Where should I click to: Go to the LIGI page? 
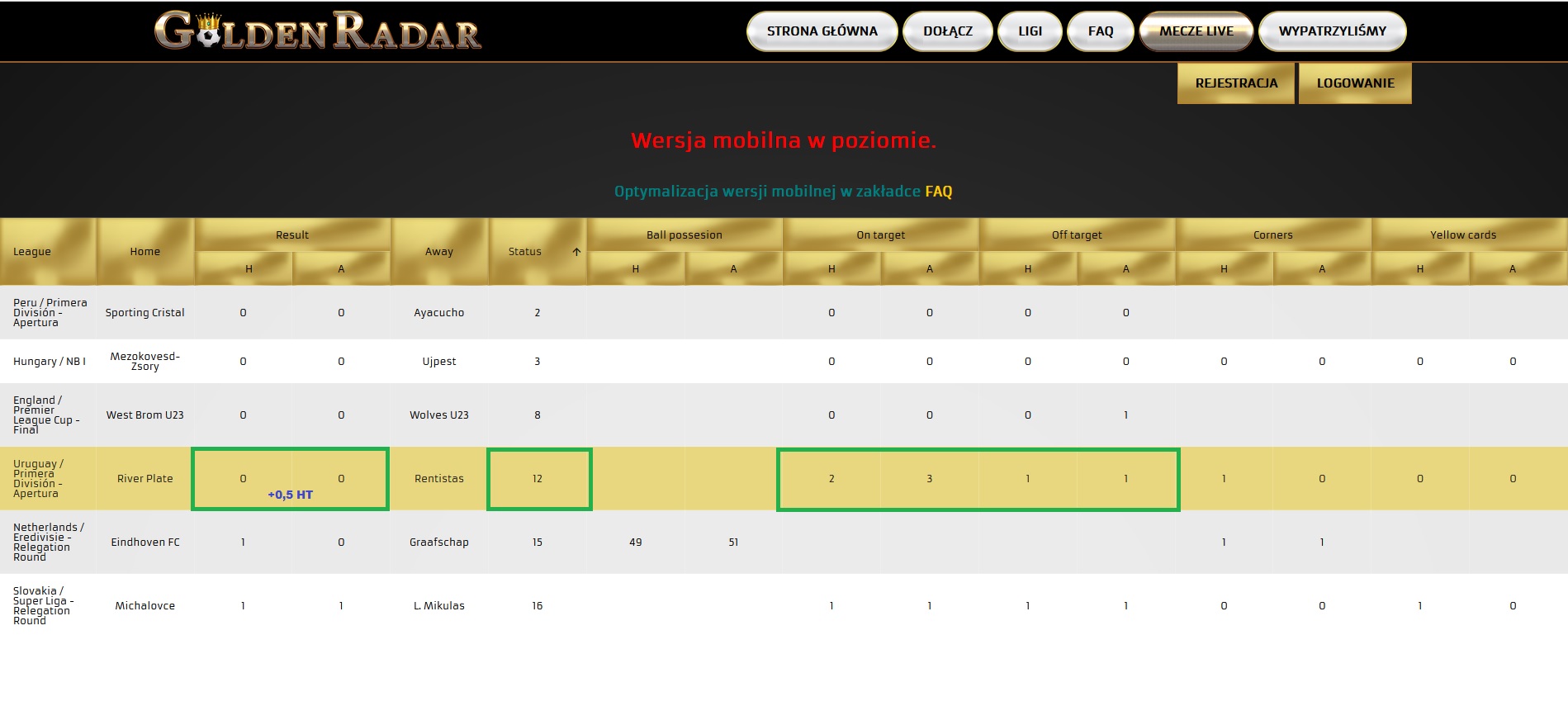[x=1030, y=31]
